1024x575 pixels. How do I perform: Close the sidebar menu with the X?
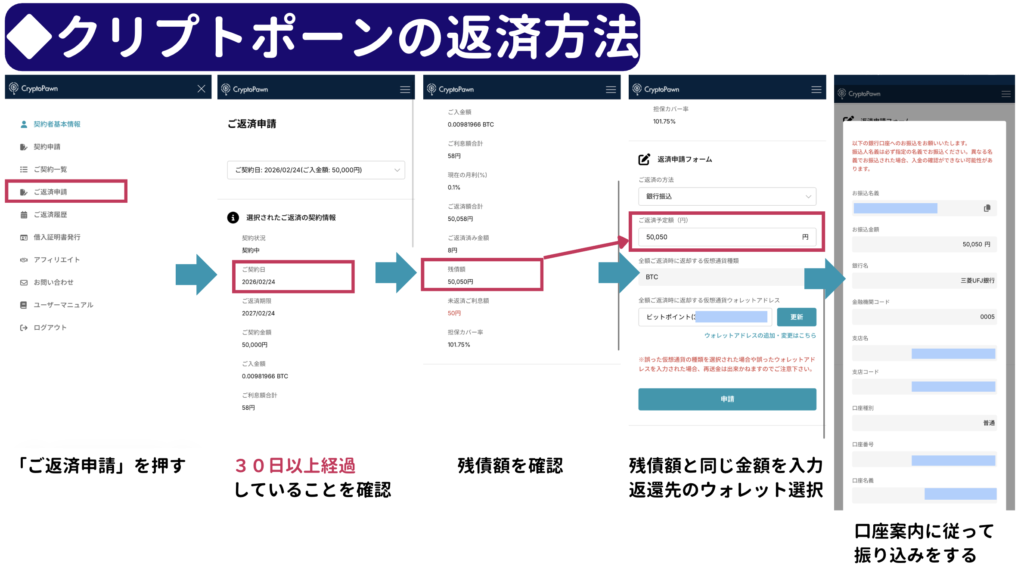pyautogui.click(x=200, y=89)
